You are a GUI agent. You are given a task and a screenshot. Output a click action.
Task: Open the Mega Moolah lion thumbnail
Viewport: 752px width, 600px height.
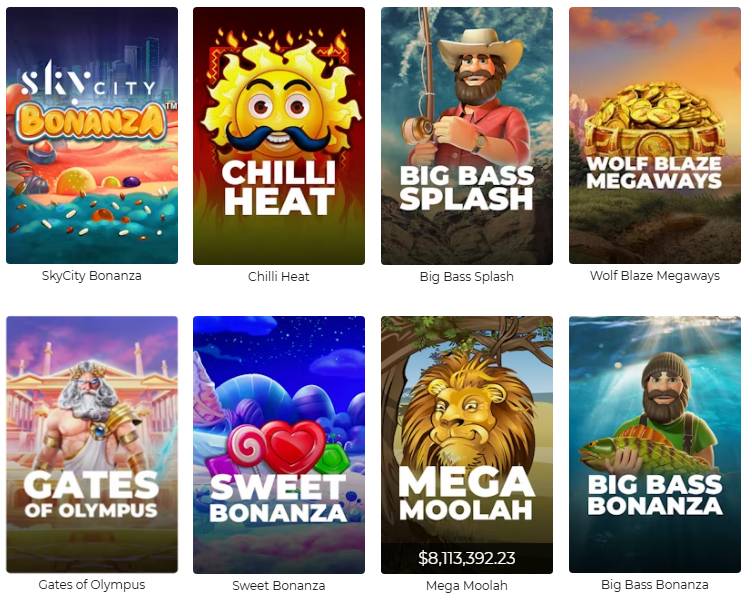[467, 445]
